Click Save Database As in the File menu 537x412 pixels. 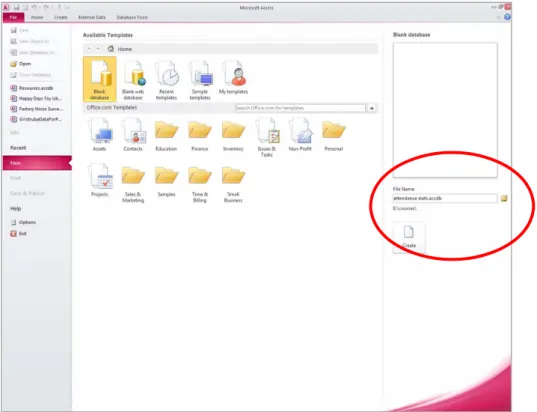pos(33,52)
